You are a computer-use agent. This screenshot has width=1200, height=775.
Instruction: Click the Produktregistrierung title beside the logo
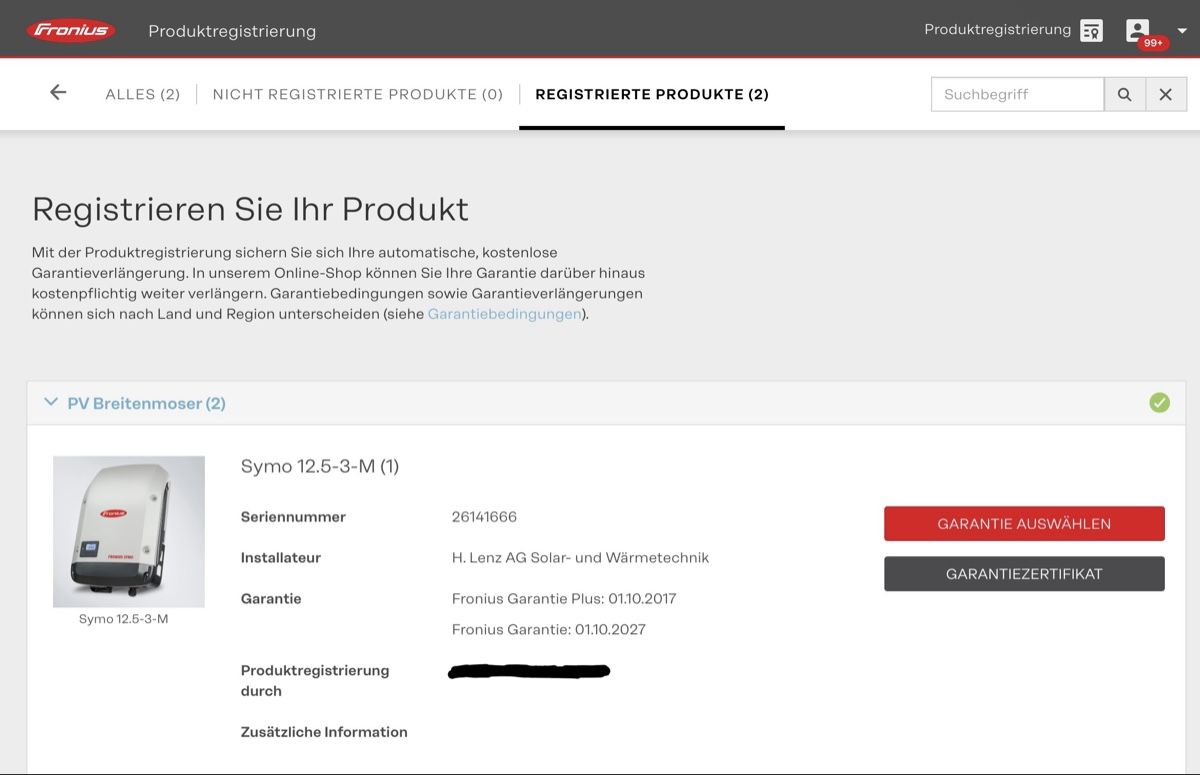(x=232, y=31)
